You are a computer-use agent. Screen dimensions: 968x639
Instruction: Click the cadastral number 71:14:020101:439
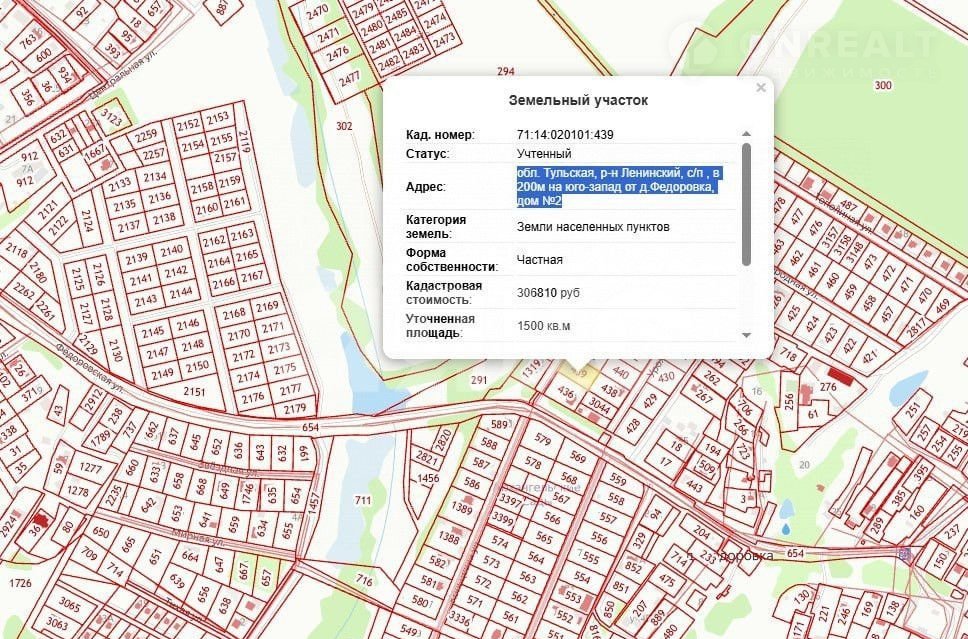565,134
